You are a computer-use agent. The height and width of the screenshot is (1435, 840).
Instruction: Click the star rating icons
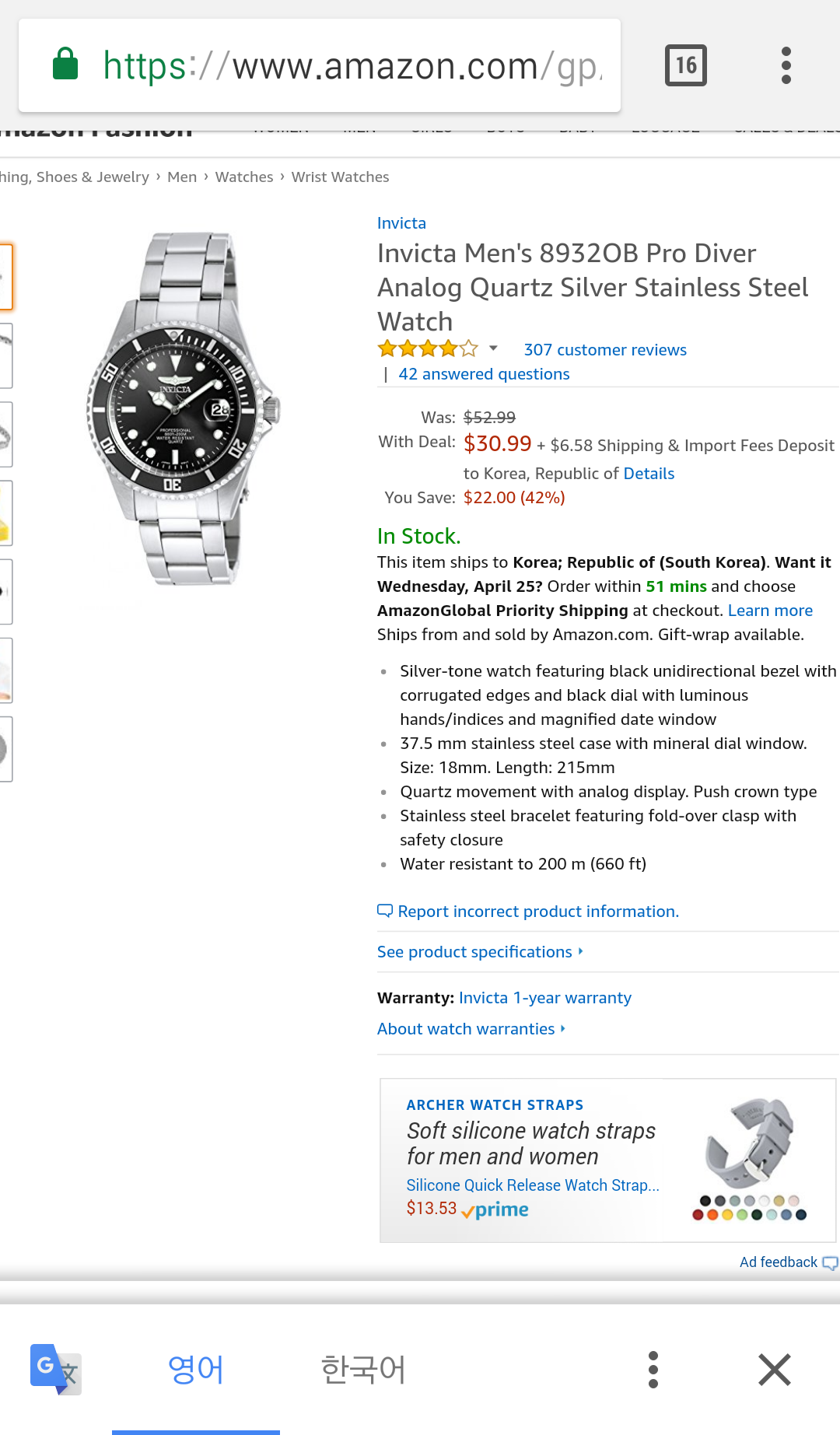coord(427,349)
